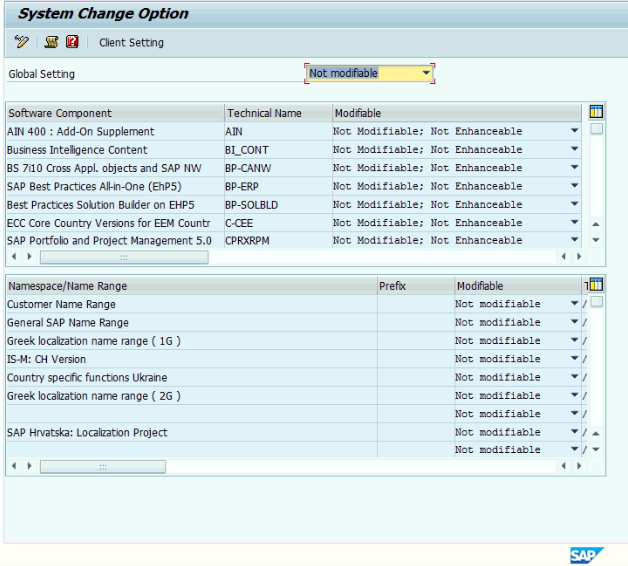Open Modifiable dropdown for Customer Name Range

[574, 304]
